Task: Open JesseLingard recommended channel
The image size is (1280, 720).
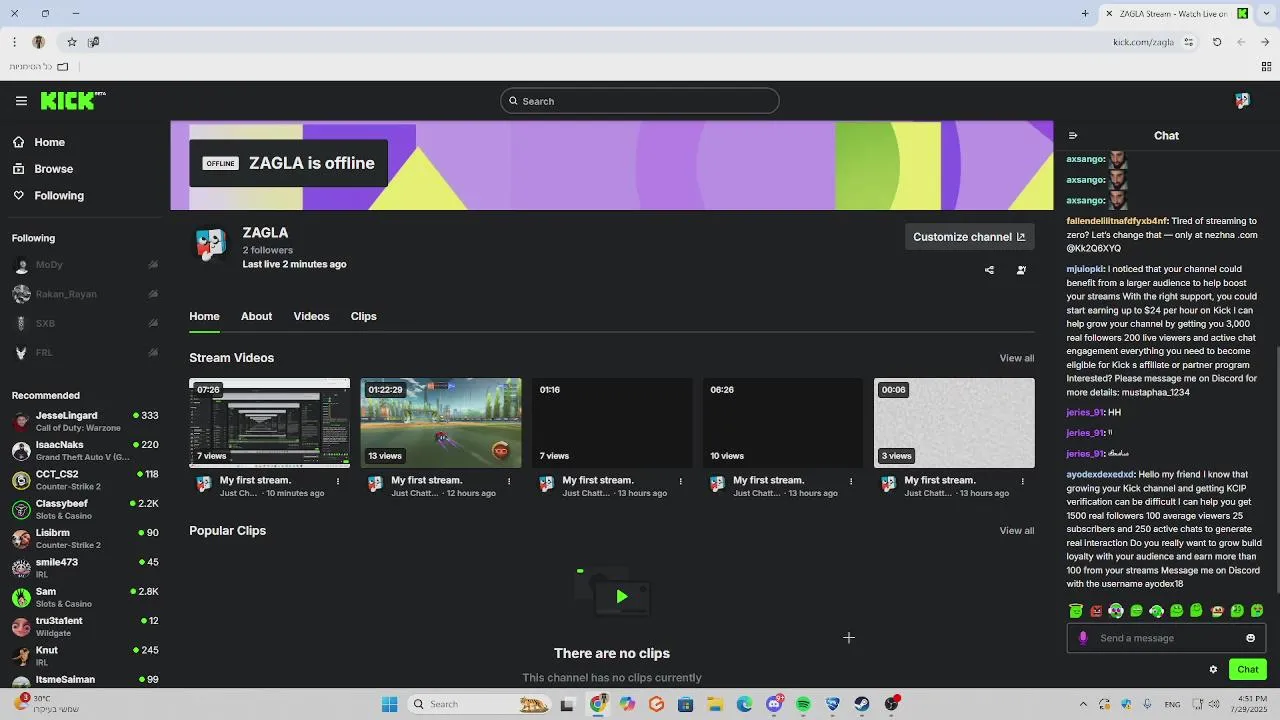Action: click(x=84, y=421)
